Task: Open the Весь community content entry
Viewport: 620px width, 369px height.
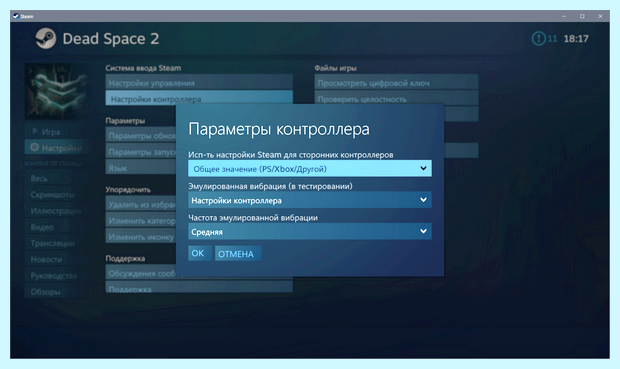Action: pyautogui.click(x=56, y=178)
